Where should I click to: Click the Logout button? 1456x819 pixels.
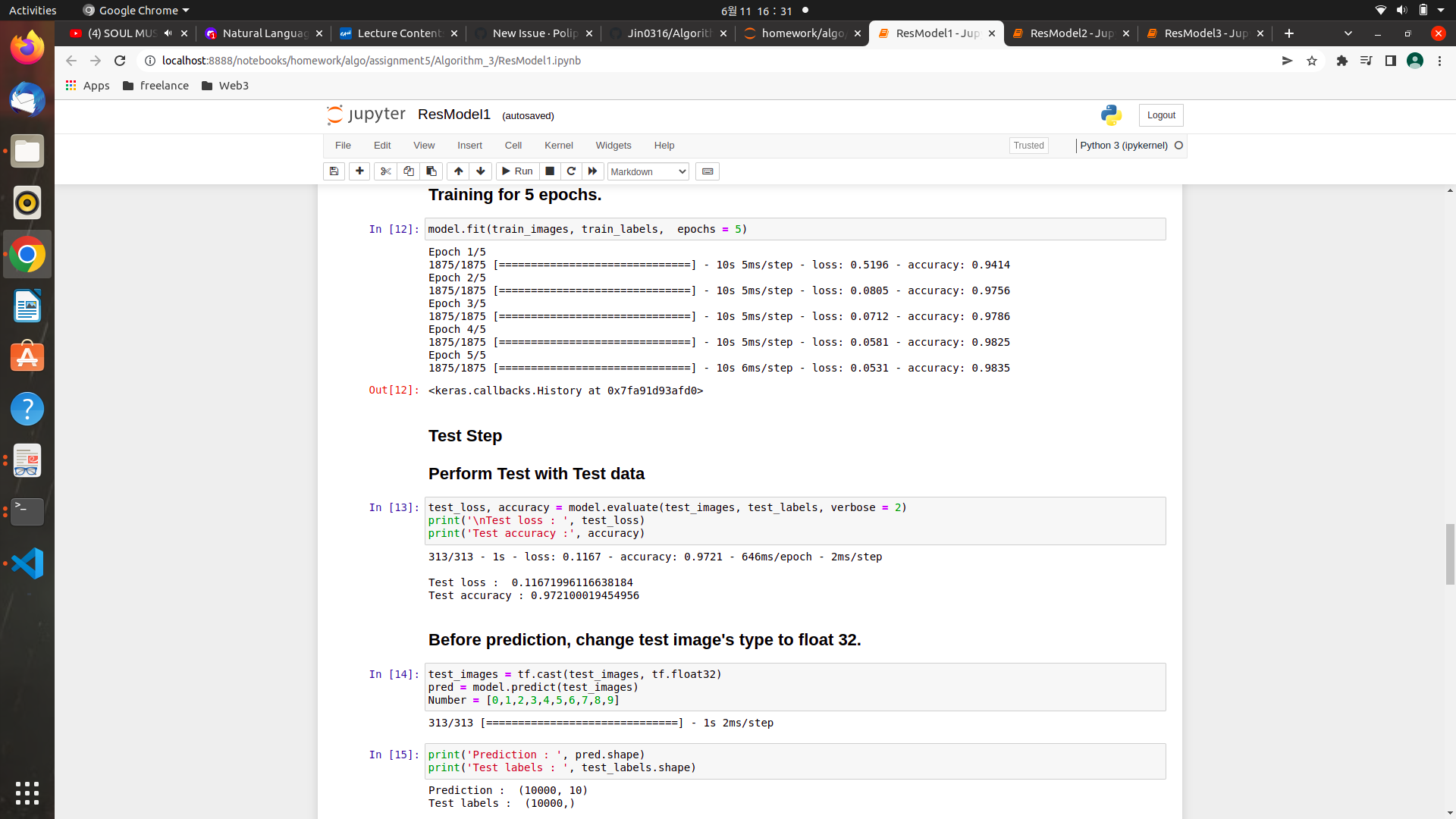[1160, 115]
